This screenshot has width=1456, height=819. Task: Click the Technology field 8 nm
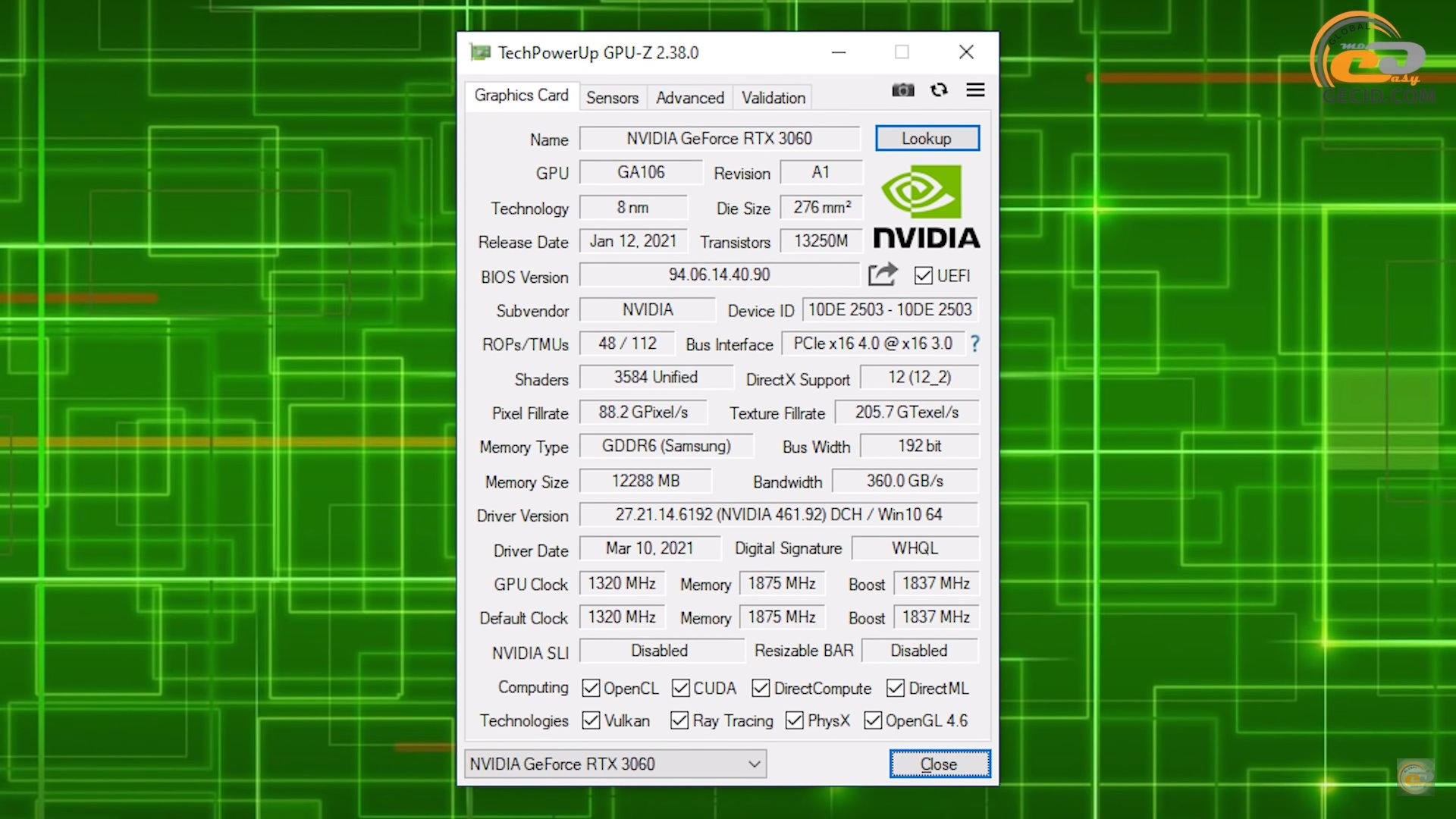pyautogui.click(x=633, y=208)
